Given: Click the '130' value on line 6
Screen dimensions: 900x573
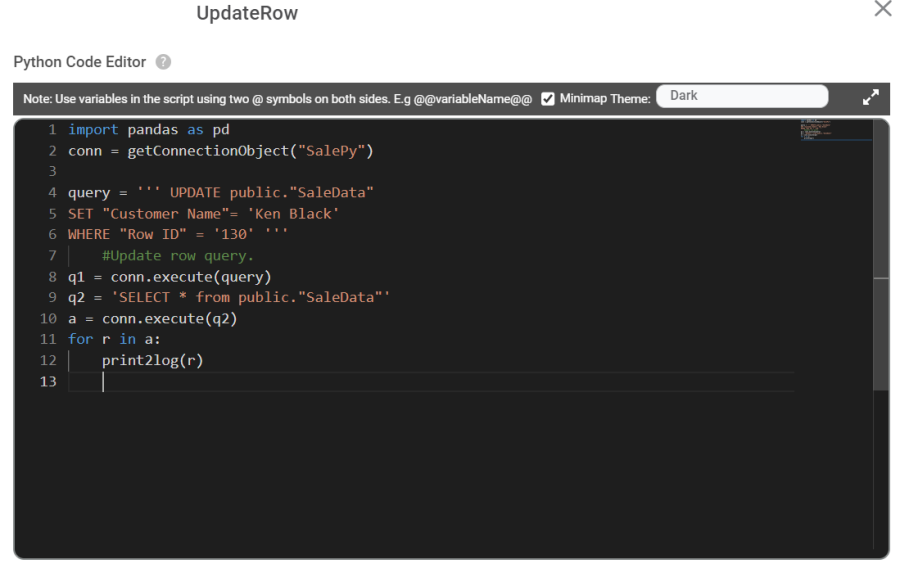Looking at the screenshot, I should coord(234,234).
